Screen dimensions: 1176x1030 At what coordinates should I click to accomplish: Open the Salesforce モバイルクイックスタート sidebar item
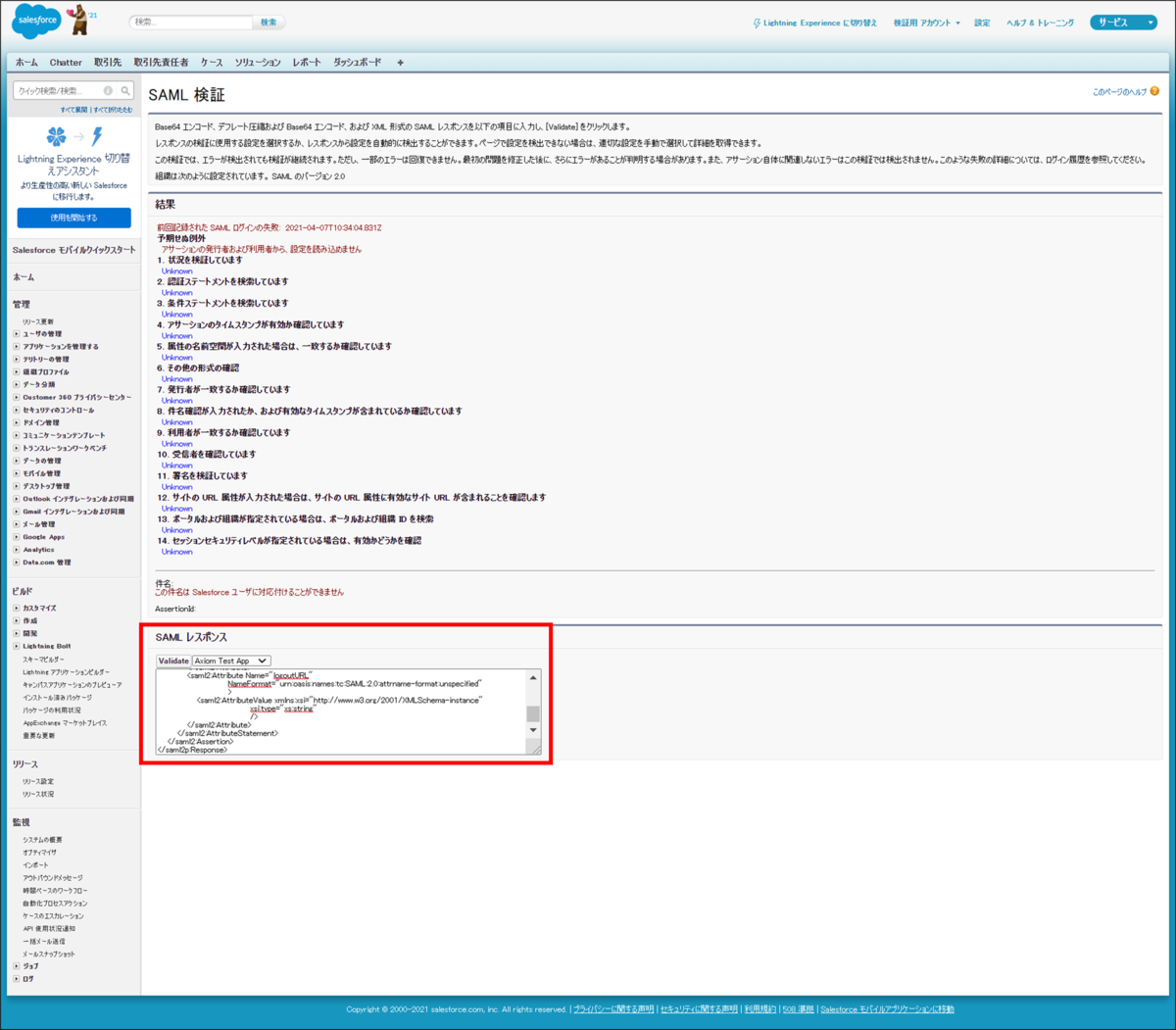tap(74, 250)
